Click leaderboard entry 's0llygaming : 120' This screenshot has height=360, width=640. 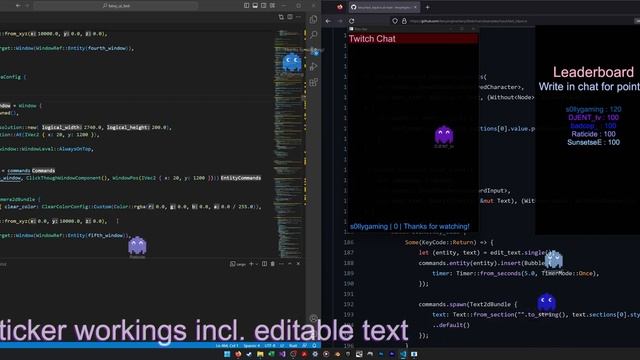(593, 109)
